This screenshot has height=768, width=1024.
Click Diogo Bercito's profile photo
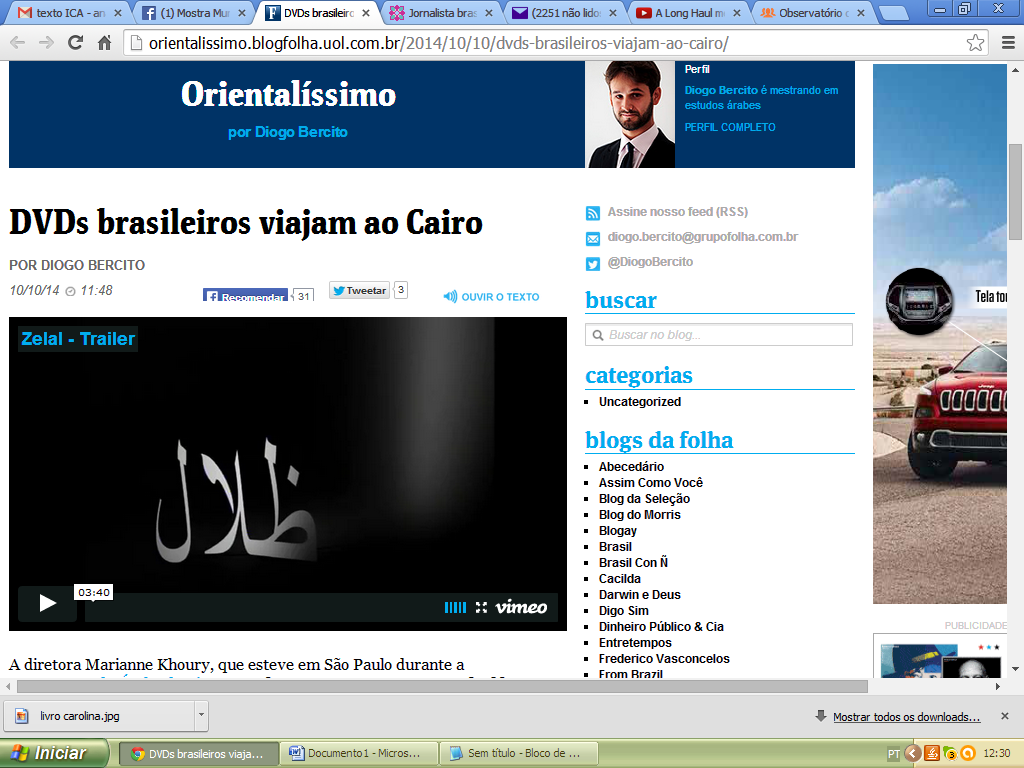[630, 114]
